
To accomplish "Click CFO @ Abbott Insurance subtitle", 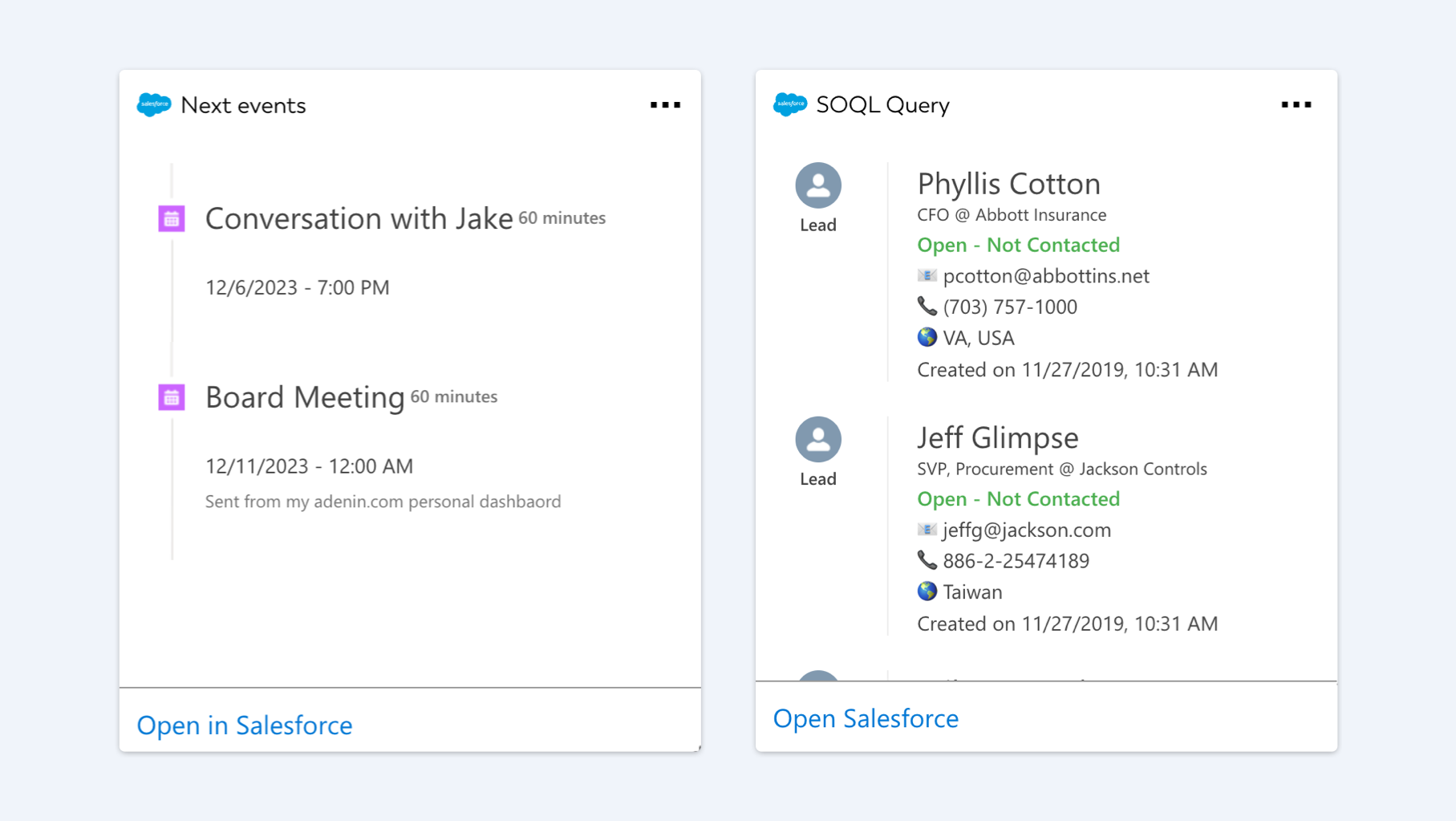I will (x=1012, y=215).
